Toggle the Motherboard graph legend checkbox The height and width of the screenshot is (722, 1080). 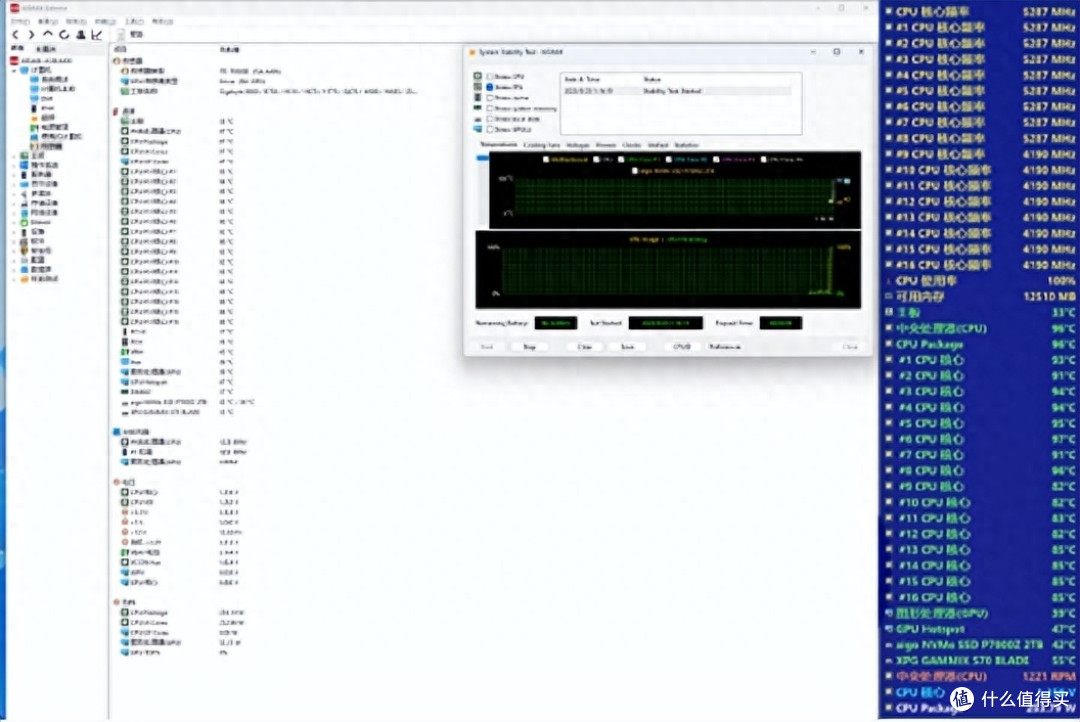coord(546,159)
